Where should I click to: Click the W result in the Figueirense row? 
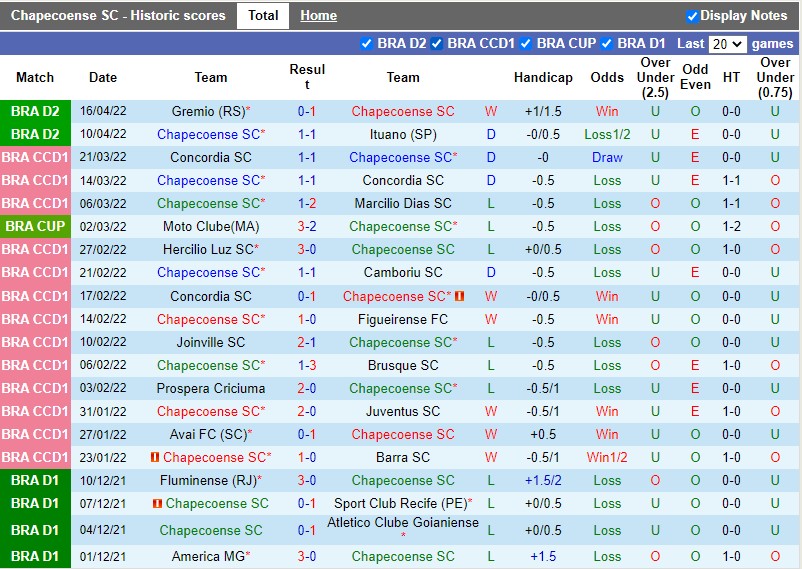click(491, 320)
